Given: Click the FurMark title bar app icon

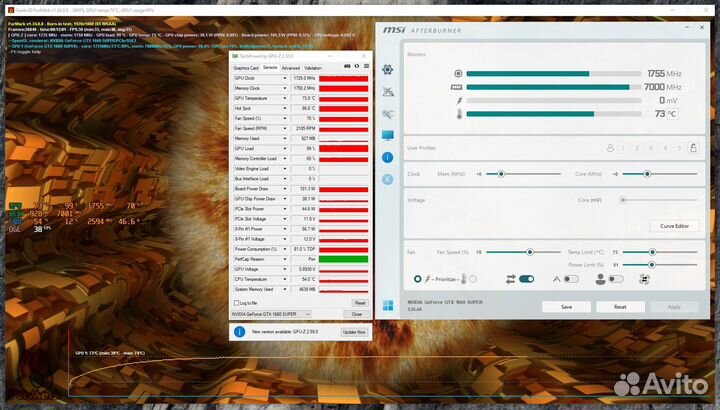Looking at the screenshot, I should coord(11,10).
